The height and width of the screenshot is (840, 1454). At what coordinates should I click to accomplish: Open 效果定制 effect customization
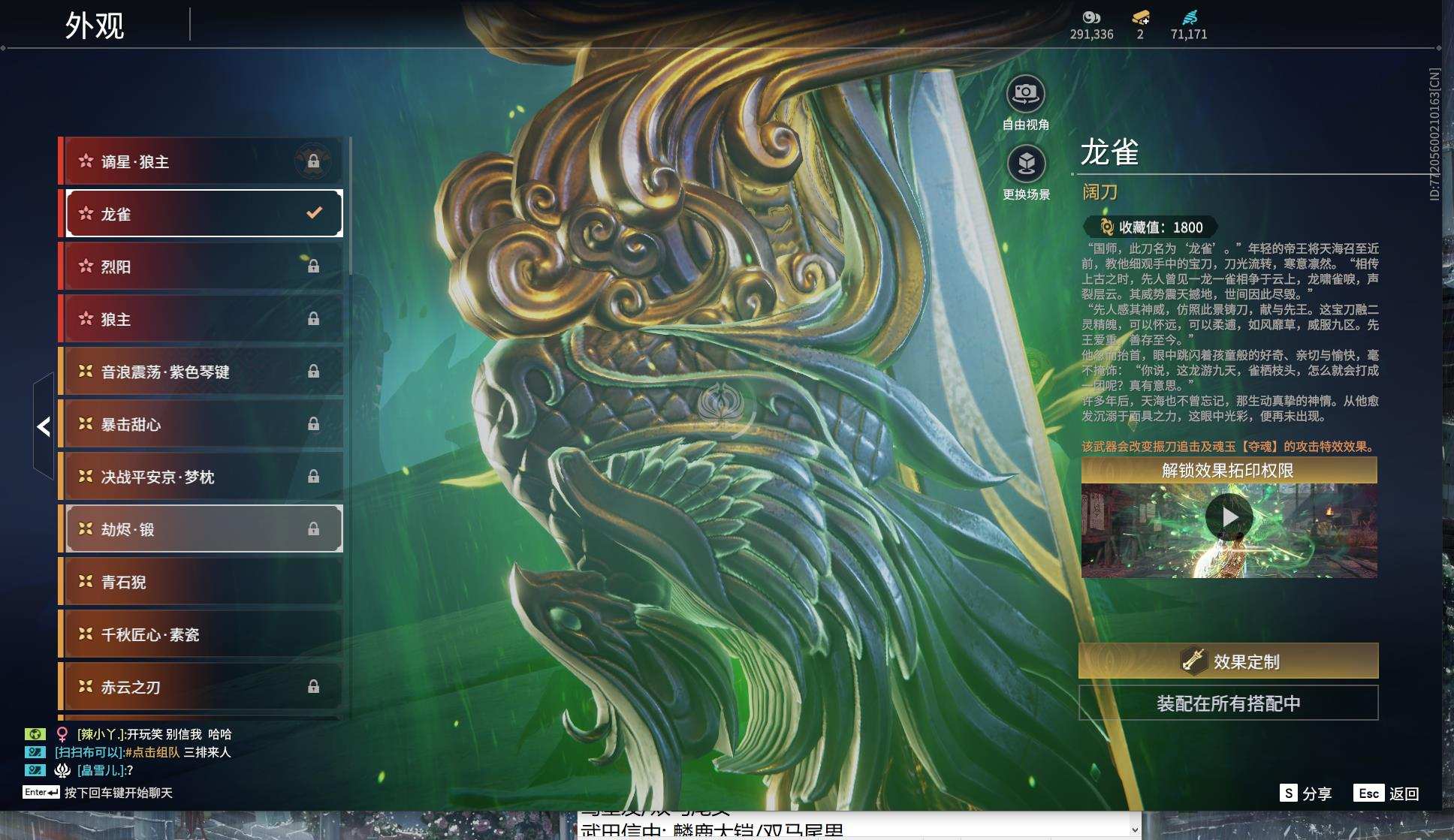click(x=1229, y=661)
